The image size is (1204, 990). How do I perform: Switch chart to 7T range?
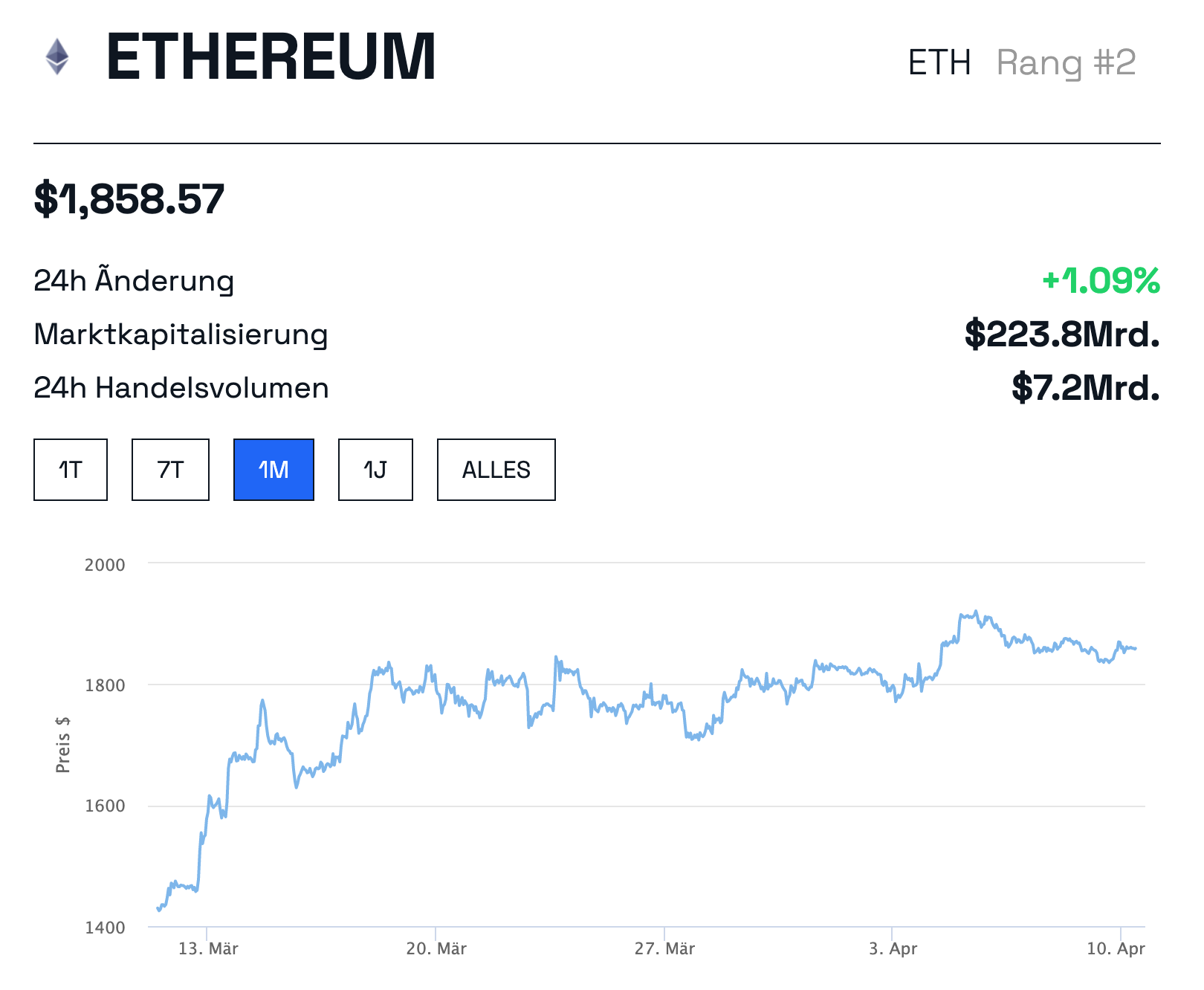(170, 470)
